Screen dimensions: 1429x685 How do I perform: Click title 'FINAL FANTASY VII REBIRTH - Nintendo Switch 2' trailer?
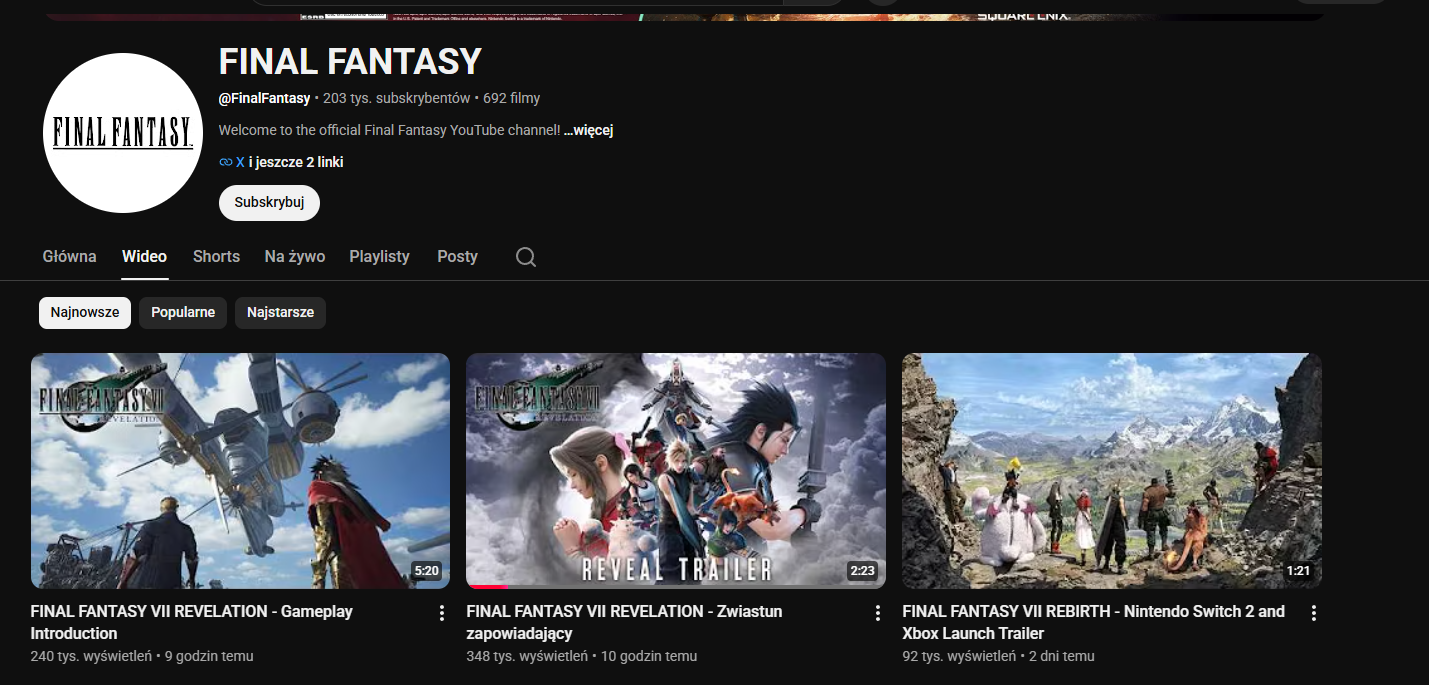[1094, 622]
